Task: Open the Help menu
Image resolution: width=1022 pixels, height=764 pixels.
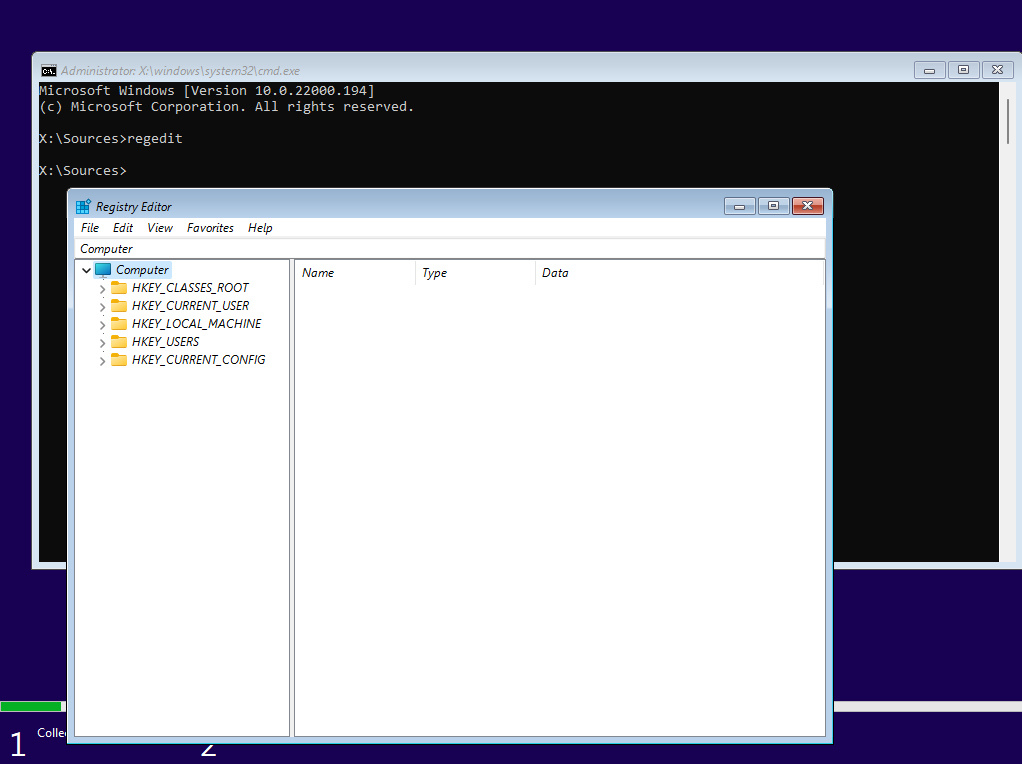Action: [260, 228]
